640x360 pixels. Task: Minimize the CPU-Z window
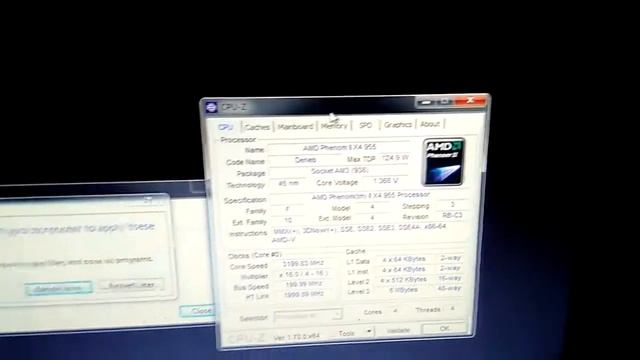point(425,102)
